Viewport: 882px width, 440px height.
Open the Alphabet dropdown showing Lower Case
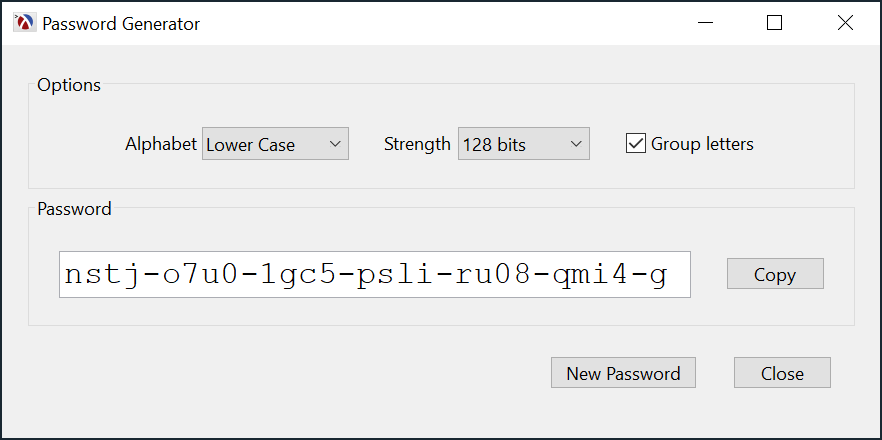click(264, 144)
